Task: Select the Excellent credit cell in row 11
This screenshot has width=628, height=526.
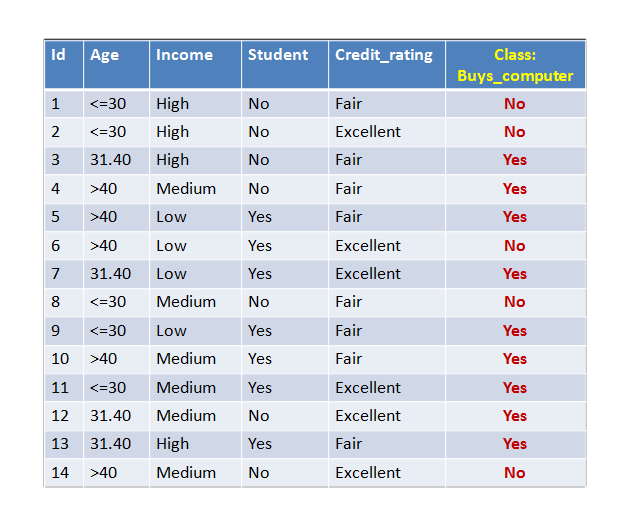Action: click(x=387, y=388)
